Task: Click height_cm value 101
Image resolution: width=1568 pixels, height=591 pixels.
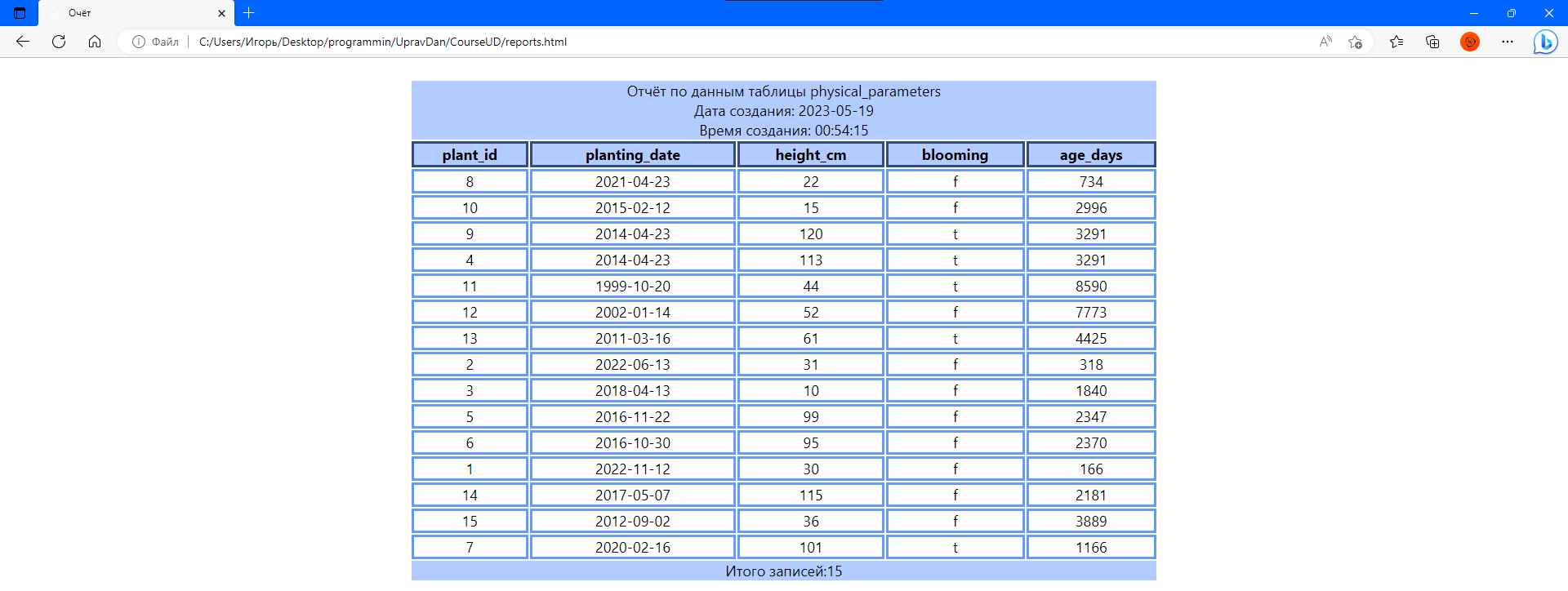Action: click(811, 547)
